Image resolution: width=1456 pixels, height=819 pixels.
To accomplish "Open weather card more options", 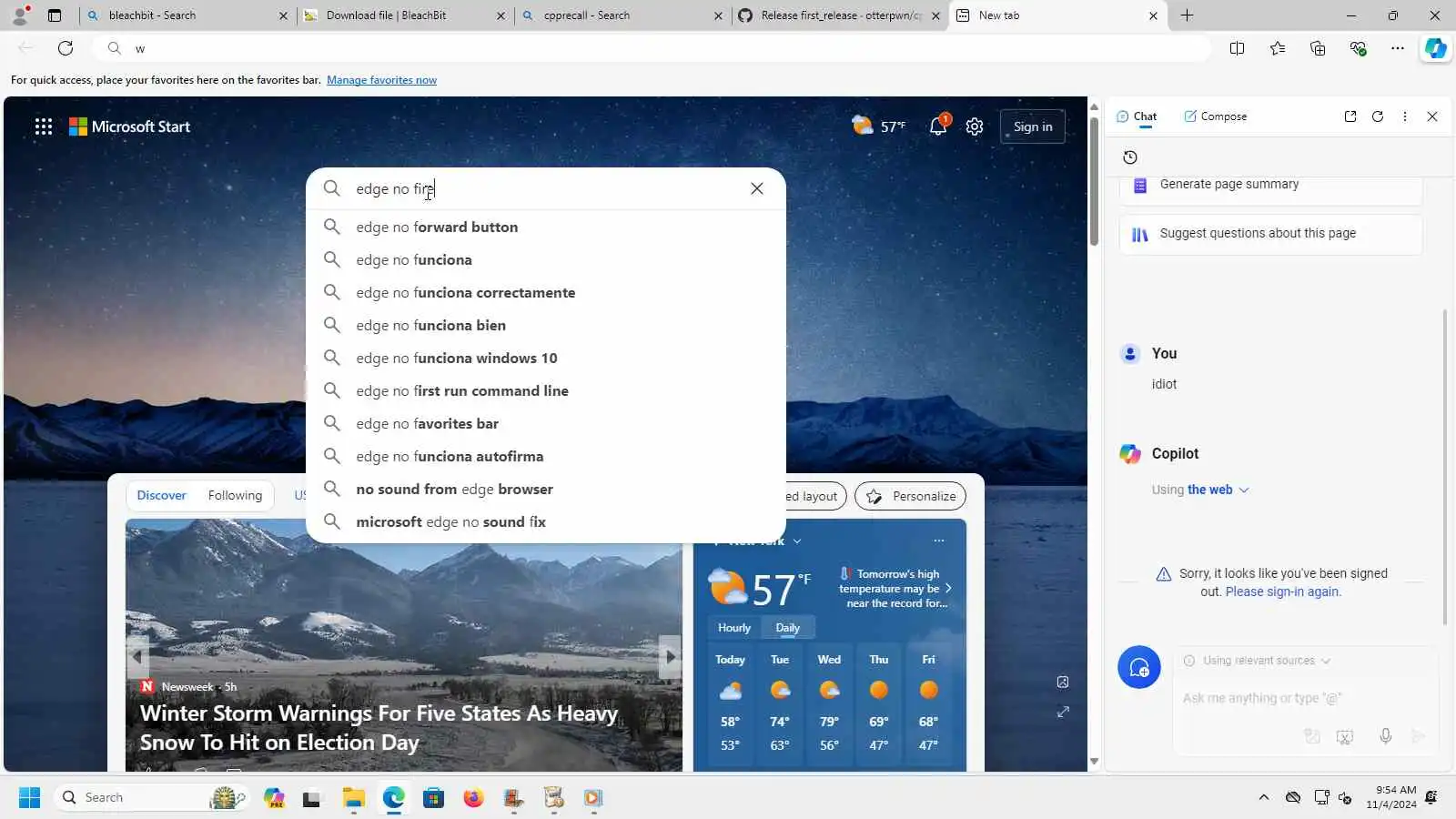I will [939, 541].
